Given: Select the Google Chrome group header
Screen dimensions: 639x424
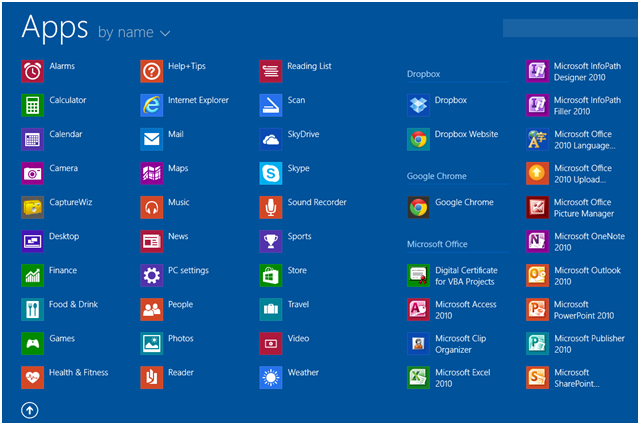Looking at the screenshot, I should pos(436,176).
